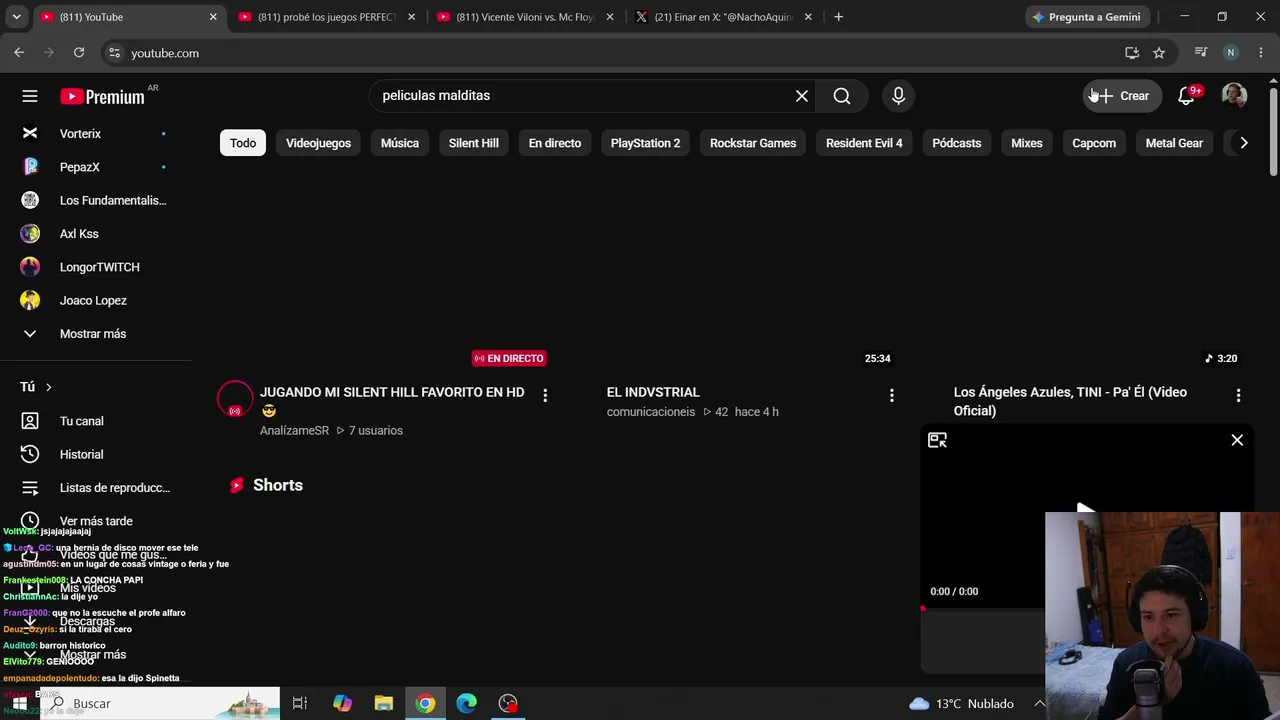Open the Chrome tab search dropdown

(16, 17)
